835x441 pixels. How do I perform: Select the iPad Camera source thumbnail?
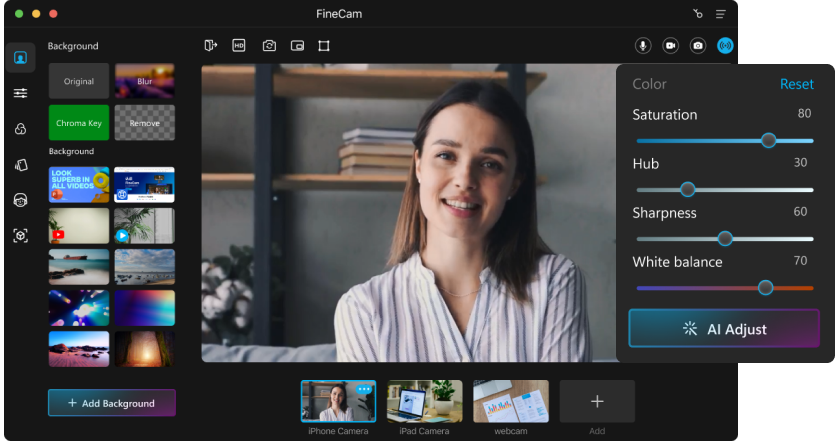pyautogui.click(x=425, y=401)
